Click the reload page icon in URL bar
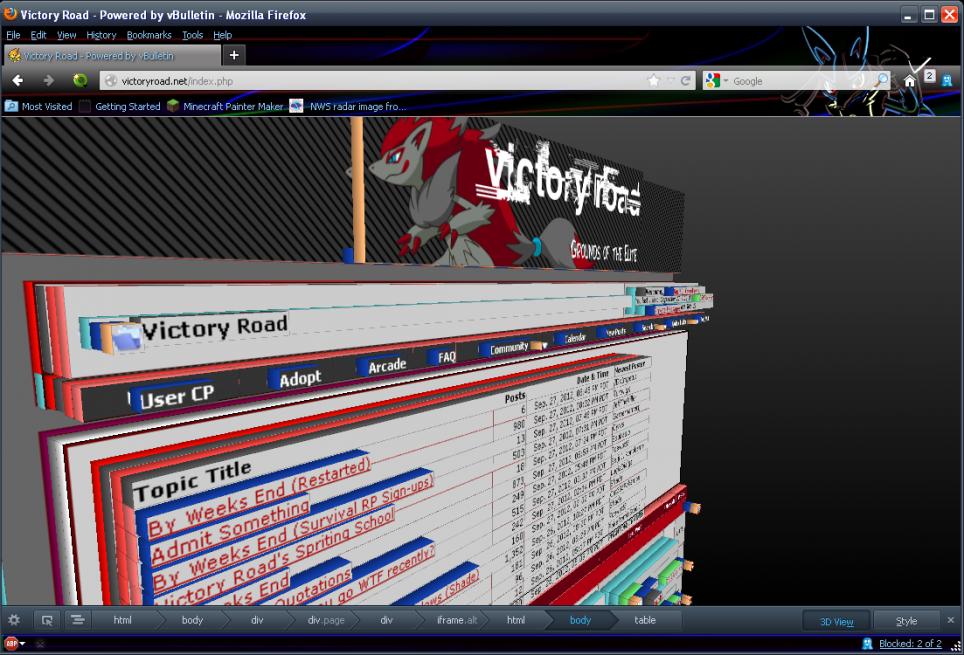964x655 pixels. [x=687, y=81]
